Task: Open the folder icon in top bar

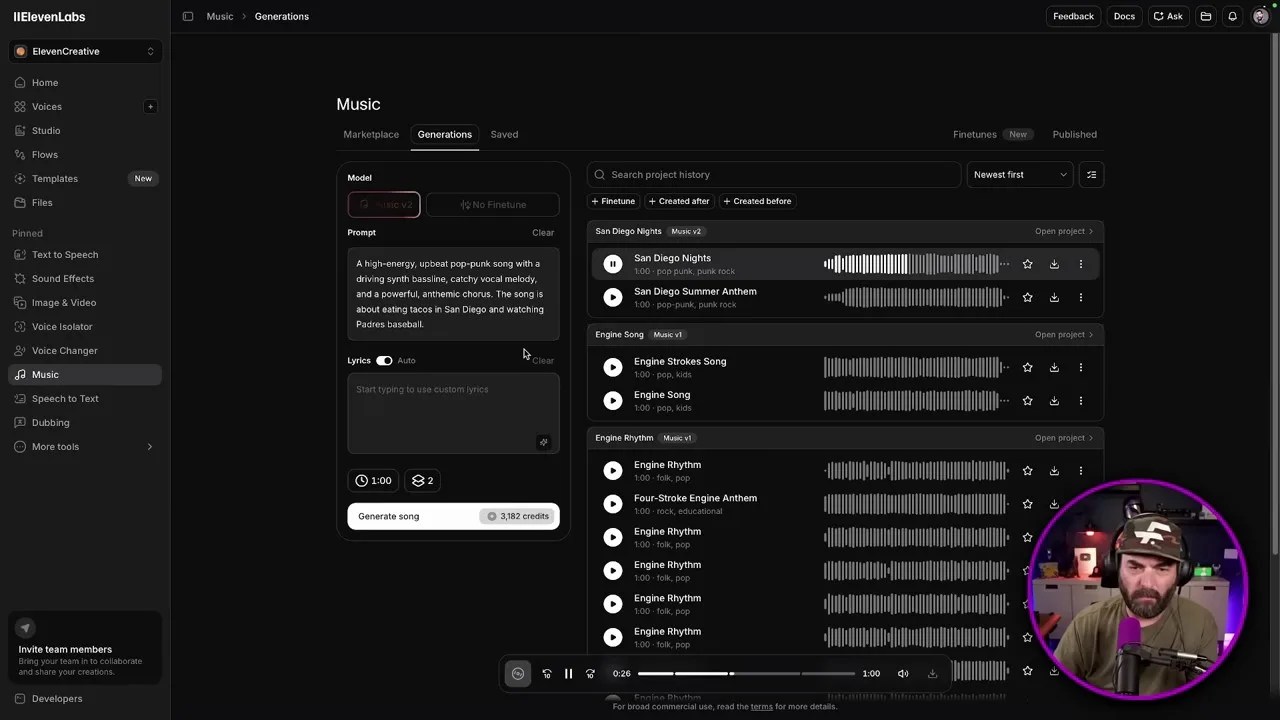Action: 1206,16
